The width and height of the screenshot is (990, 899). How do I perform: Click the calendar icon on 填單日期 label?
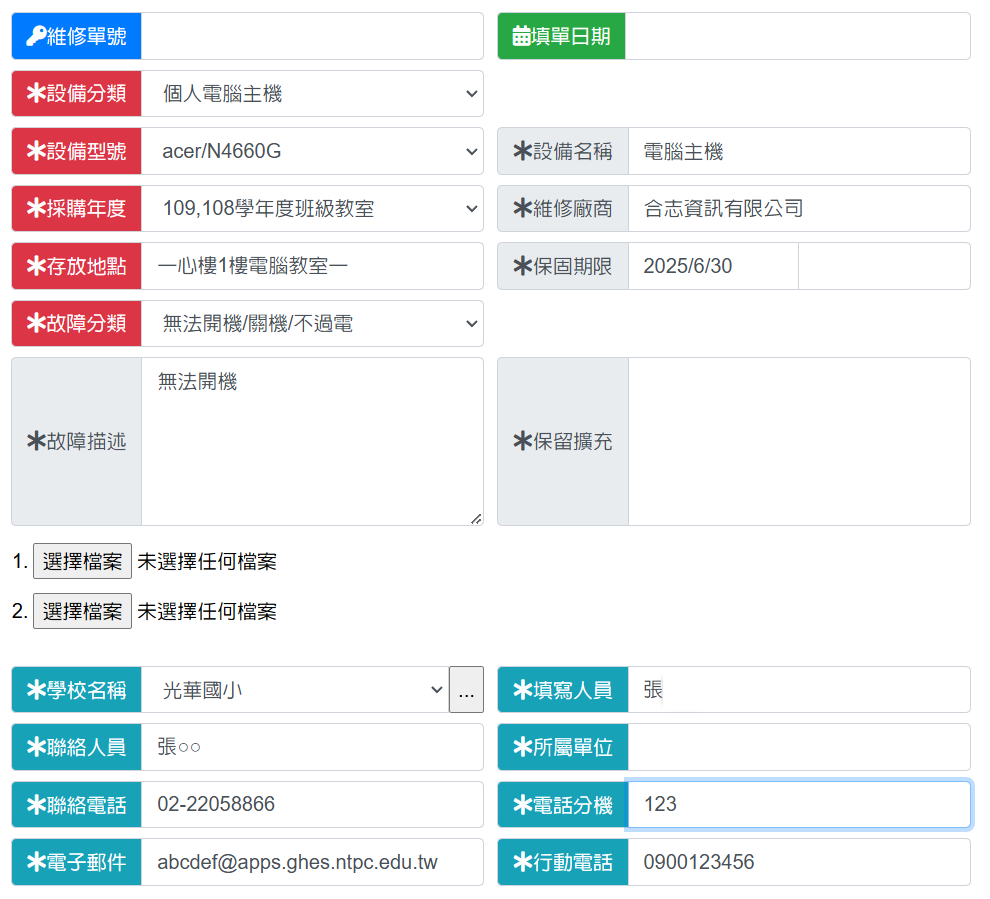[520, 35]
